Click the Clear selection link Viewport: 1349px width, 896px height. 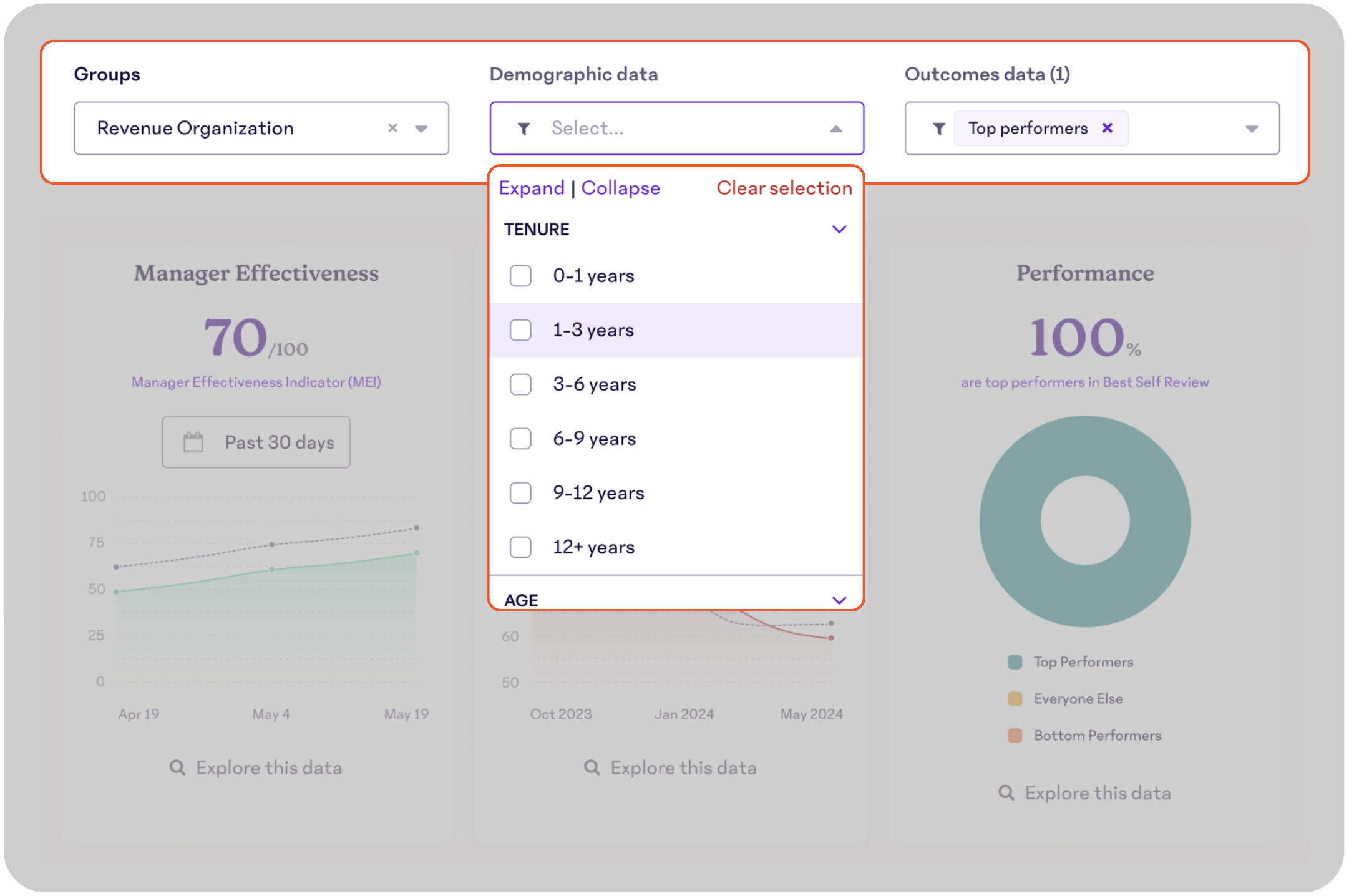pos(784,188)
